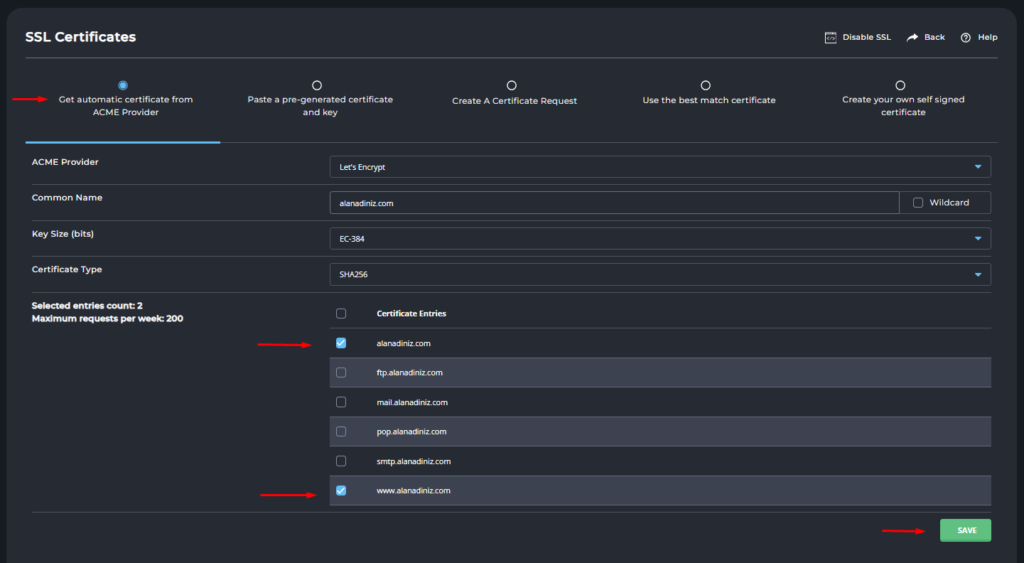This screenshot has height=563, width=1024.
Task: Uncheck the www.alanadiniz.com entry
Action: click(341, 491)
